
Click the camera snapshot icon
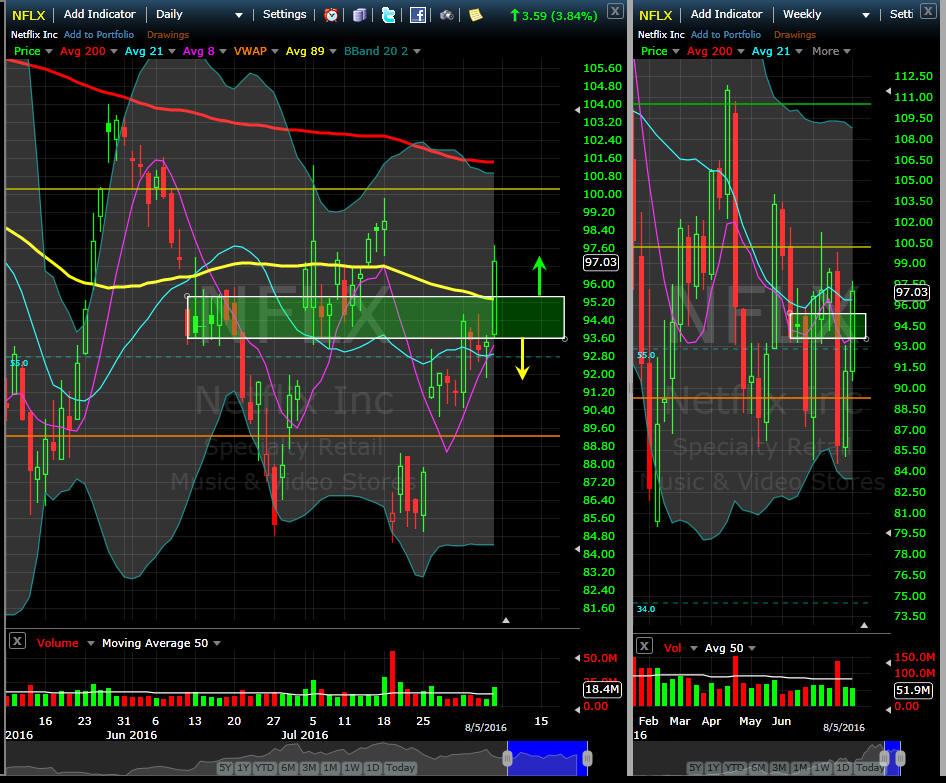pyautogui.click(x=446, y=15)
